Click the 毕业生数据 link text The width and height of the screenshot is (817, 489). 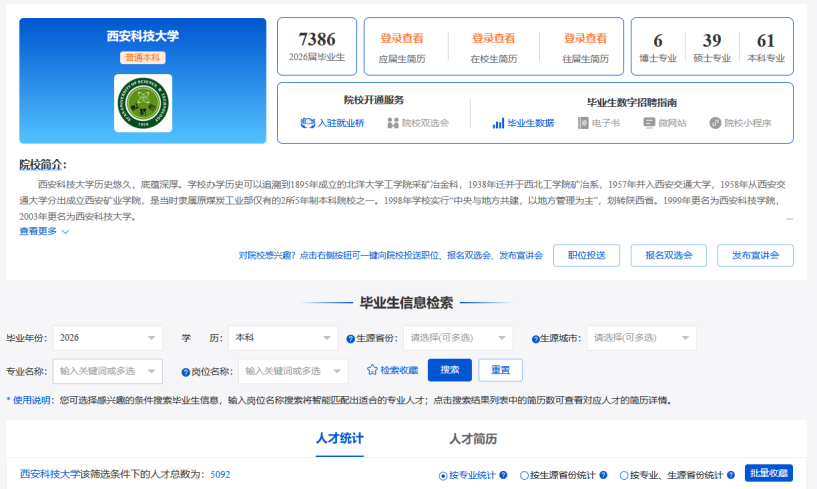[x=530, y=123]
